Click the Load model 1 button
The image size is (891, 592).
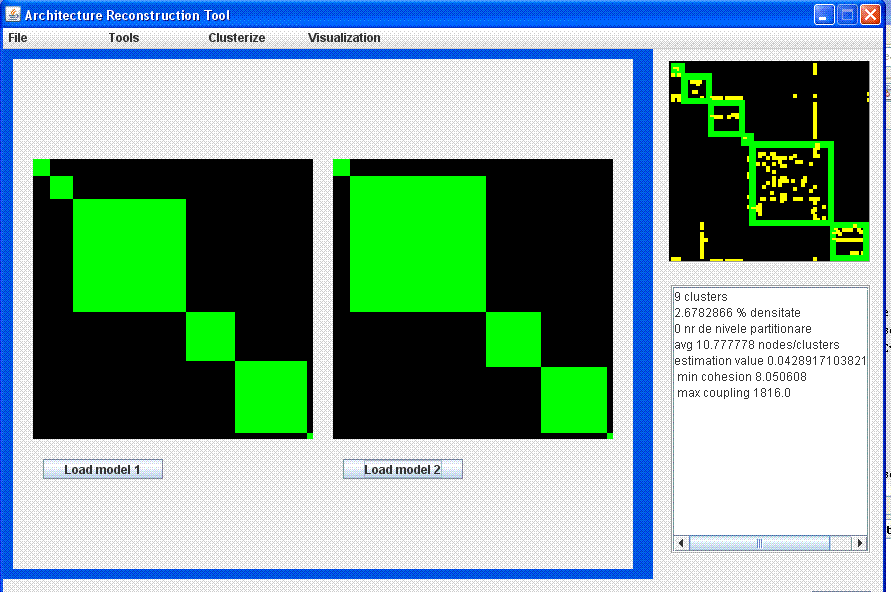point(102,469)
